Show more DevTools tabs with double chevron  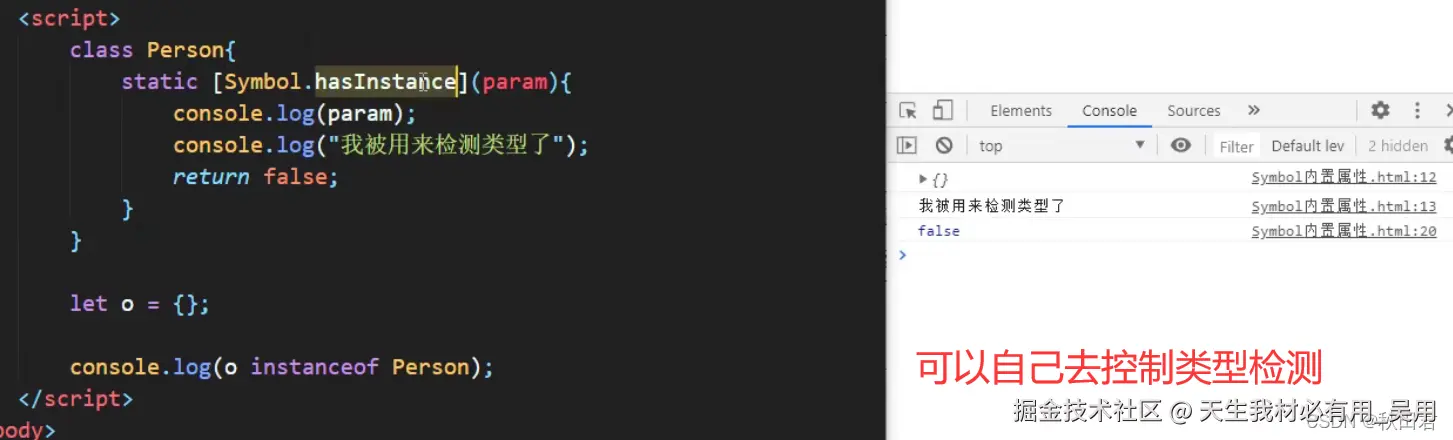tap(1254, 110)
